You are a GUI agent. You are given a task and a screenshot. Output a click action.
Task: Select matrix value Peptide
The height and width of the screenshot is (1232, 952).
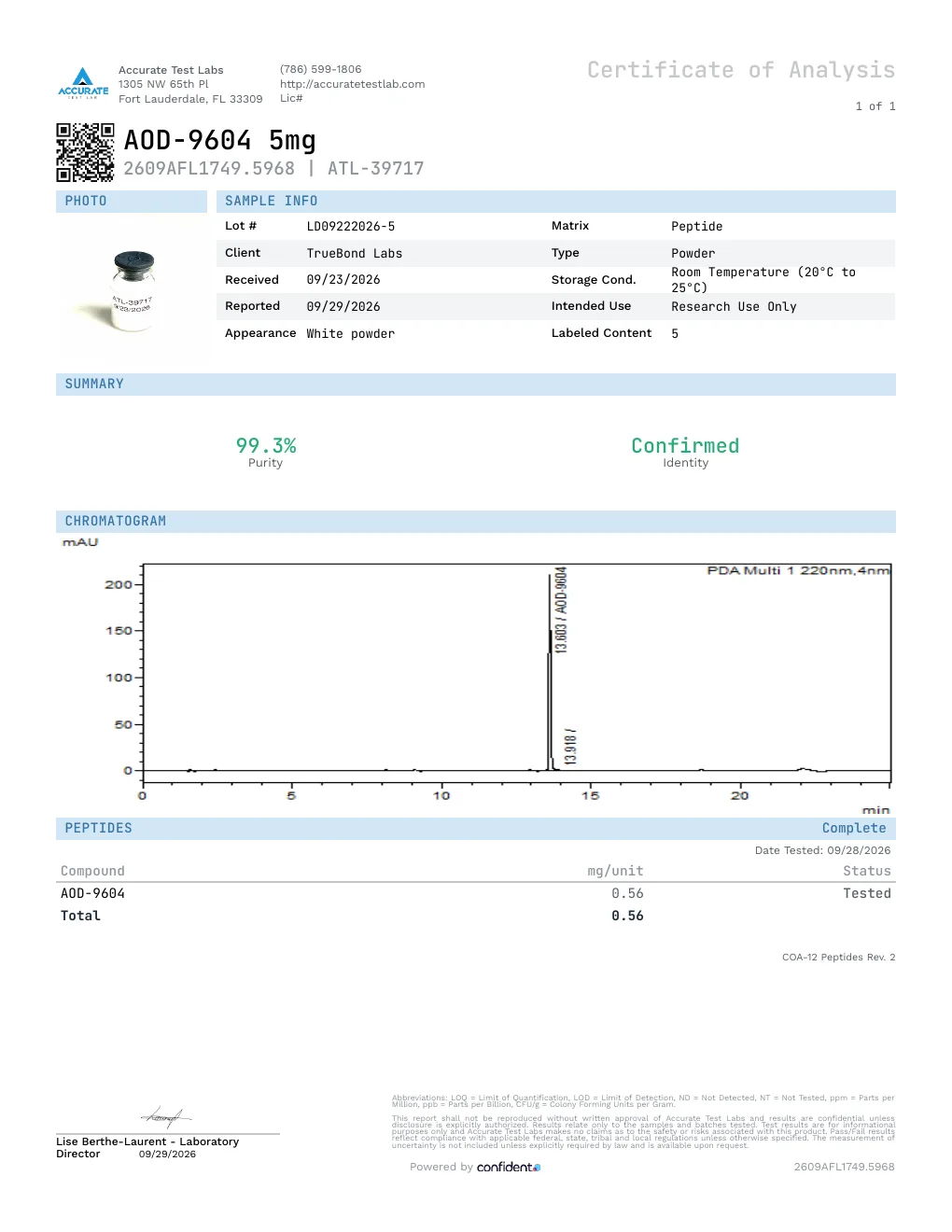(x=697, y=227)
